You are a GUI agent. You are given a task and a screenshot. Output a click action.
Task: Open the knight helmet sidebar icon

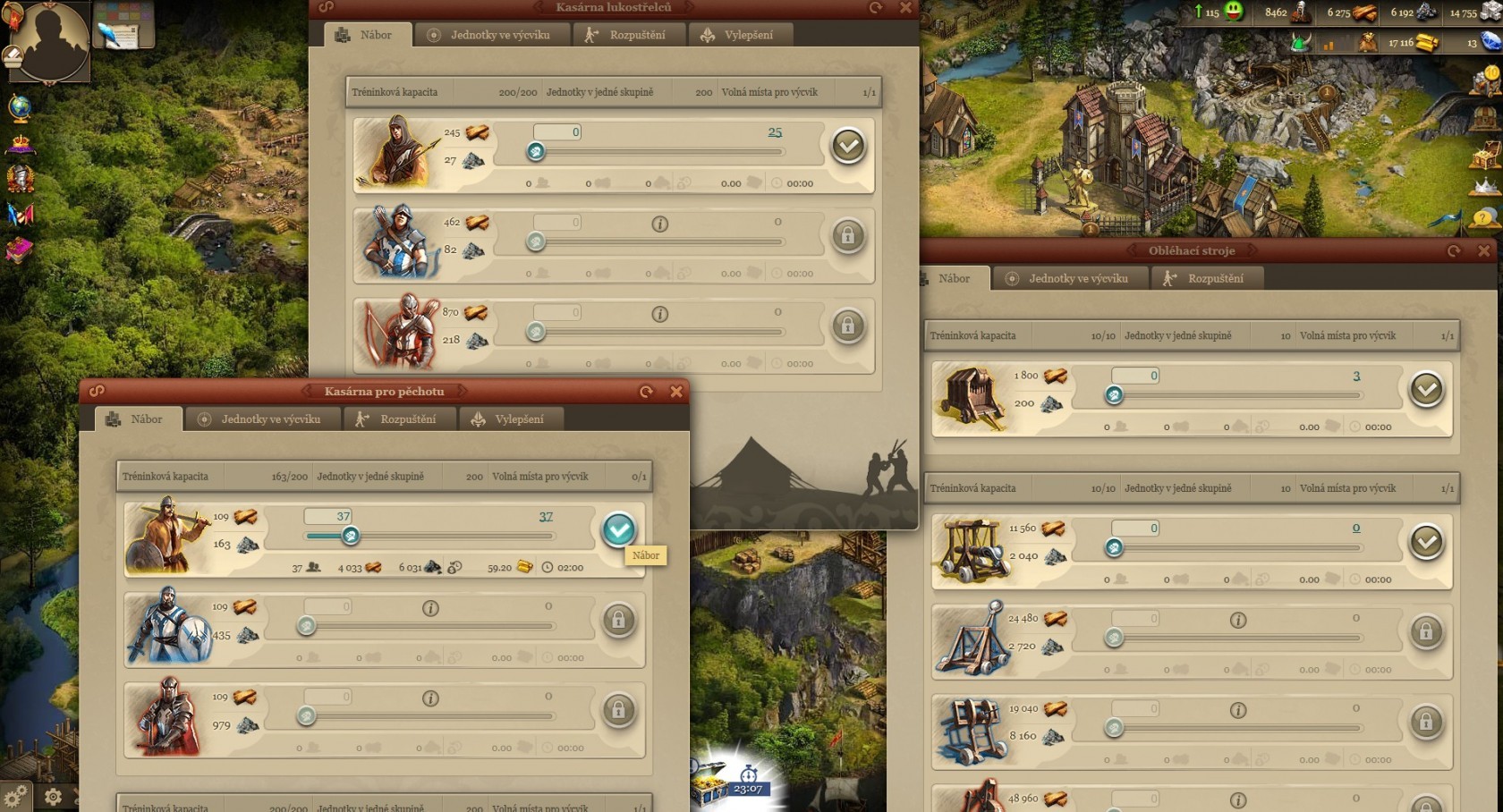pos(20,179)
